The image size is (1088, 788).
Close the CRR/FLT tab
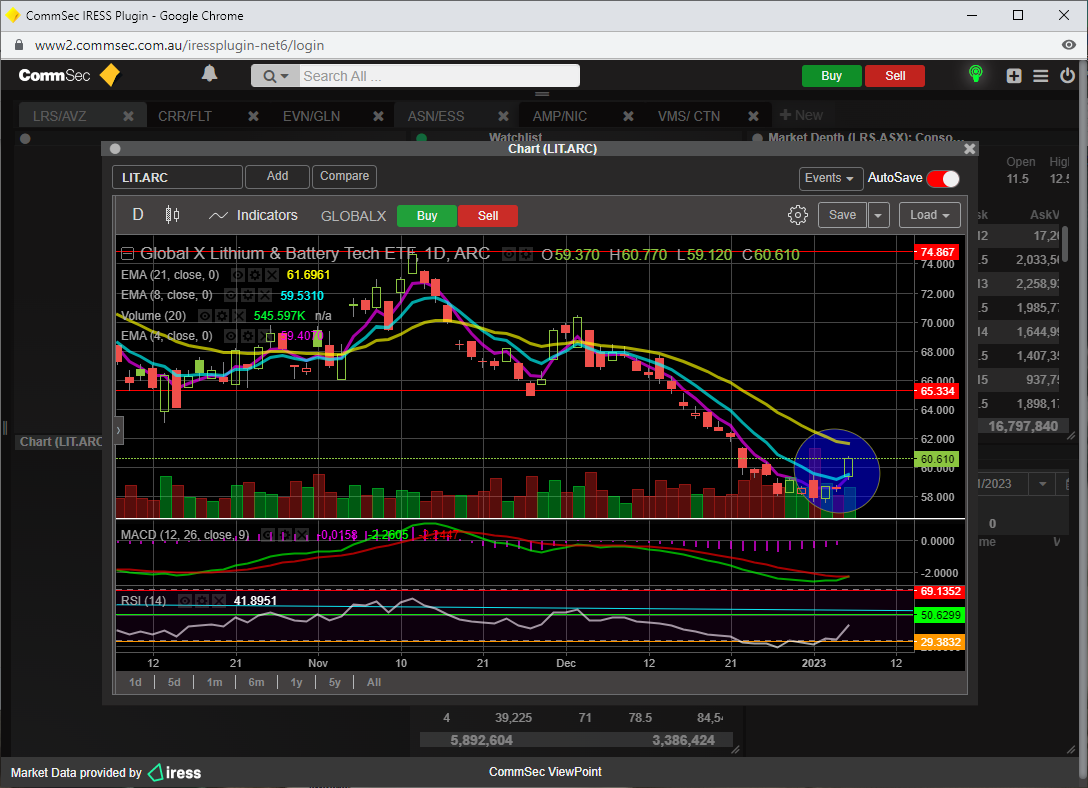pos(253,116)
